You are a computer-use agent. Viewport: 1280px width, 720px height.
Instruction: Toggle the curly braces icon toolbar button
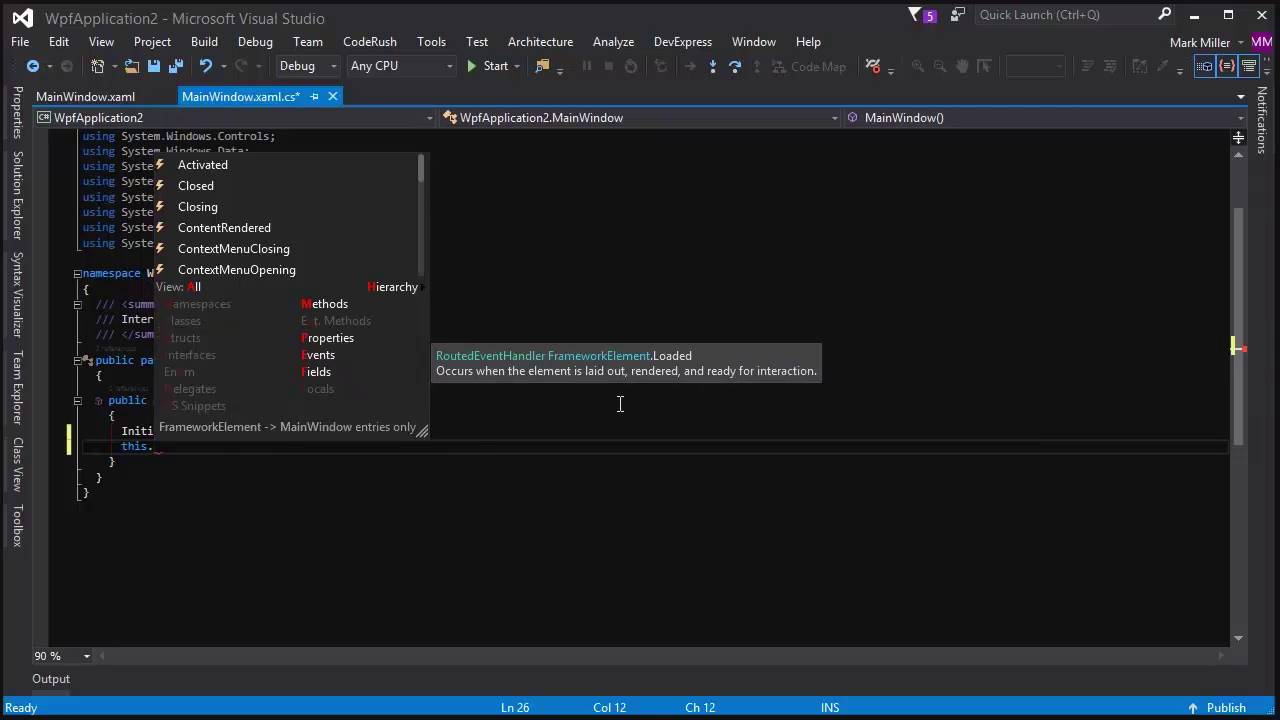click(x=1227, y=66)
